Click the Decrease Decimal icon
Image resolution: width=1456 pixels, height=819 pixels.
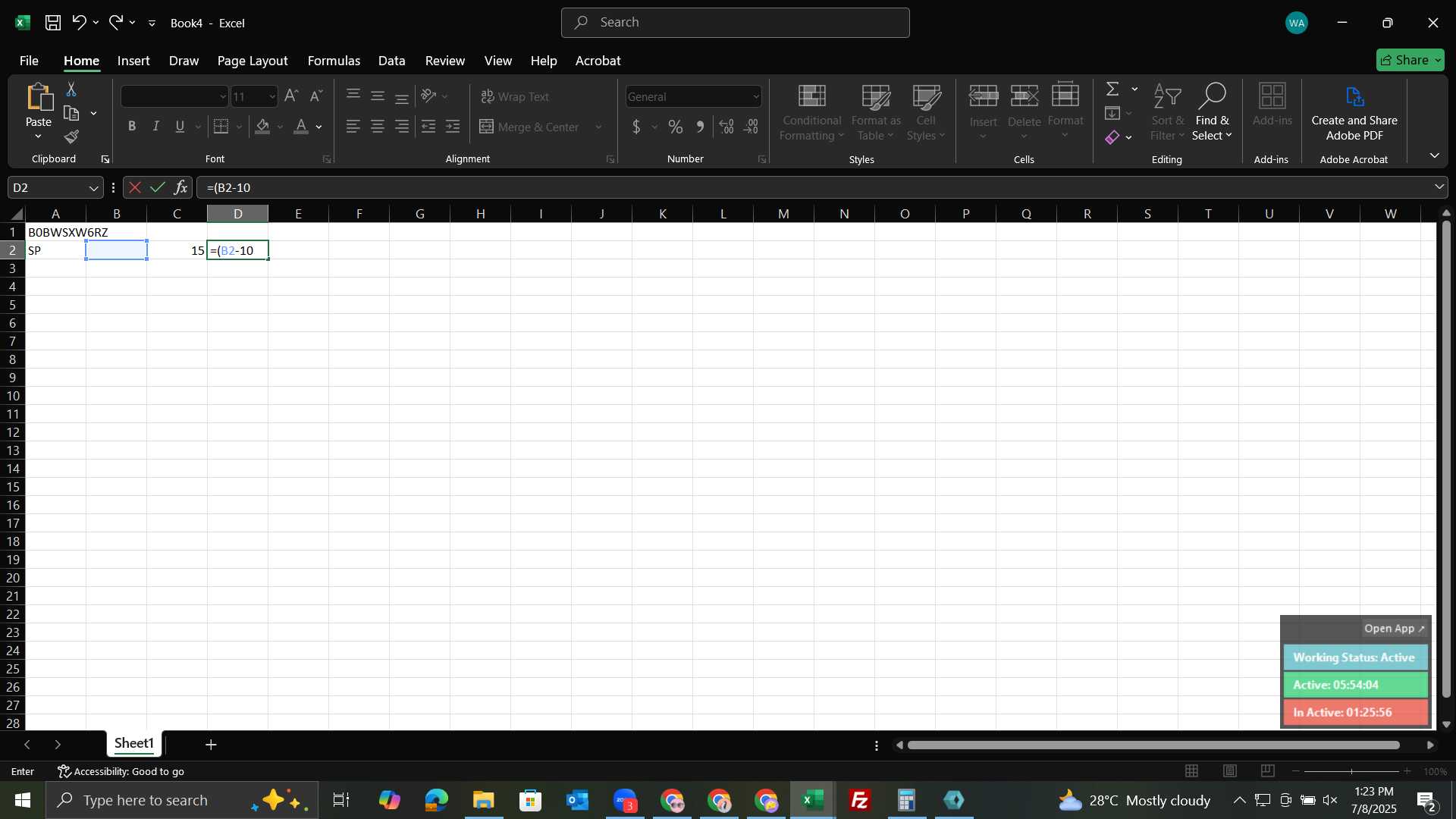tap(752, 127)
